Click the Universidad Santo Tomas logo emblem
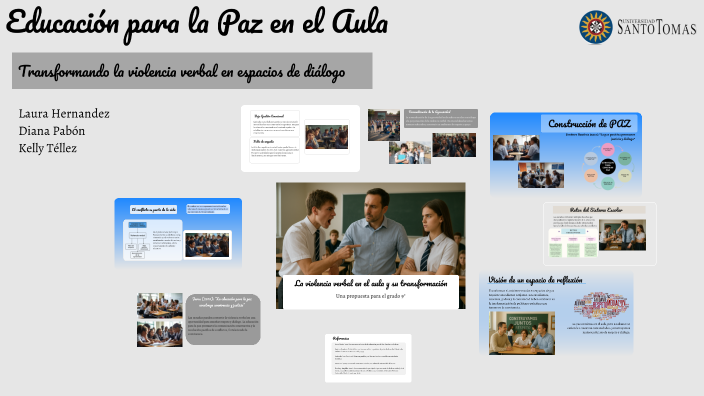The width and height of the screenshot is (704, 396). [595, 27]
